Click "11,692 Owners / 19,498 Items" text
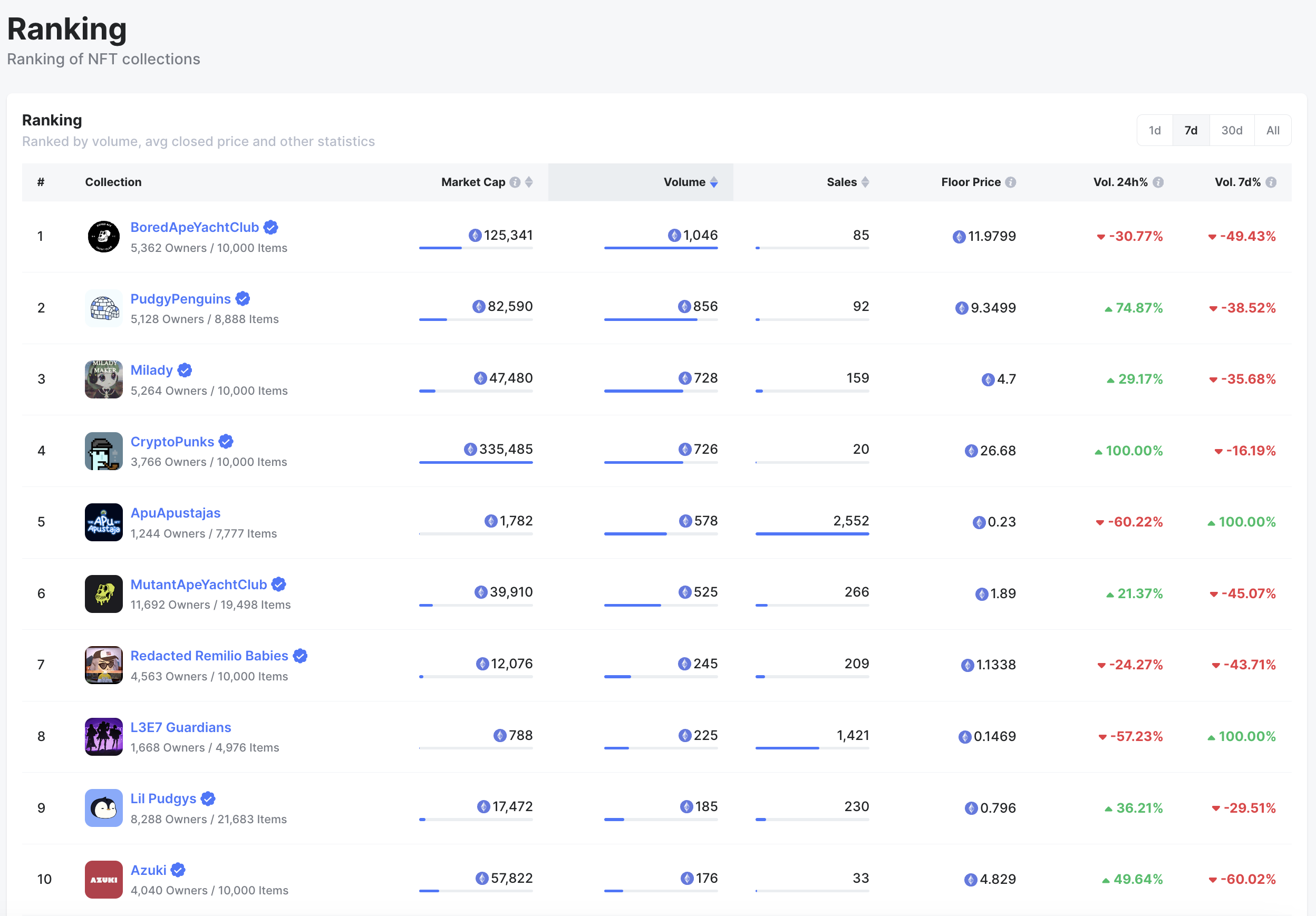Image resolution: width=1316 pixels, height=916 pixels. (x=210, y=605)
